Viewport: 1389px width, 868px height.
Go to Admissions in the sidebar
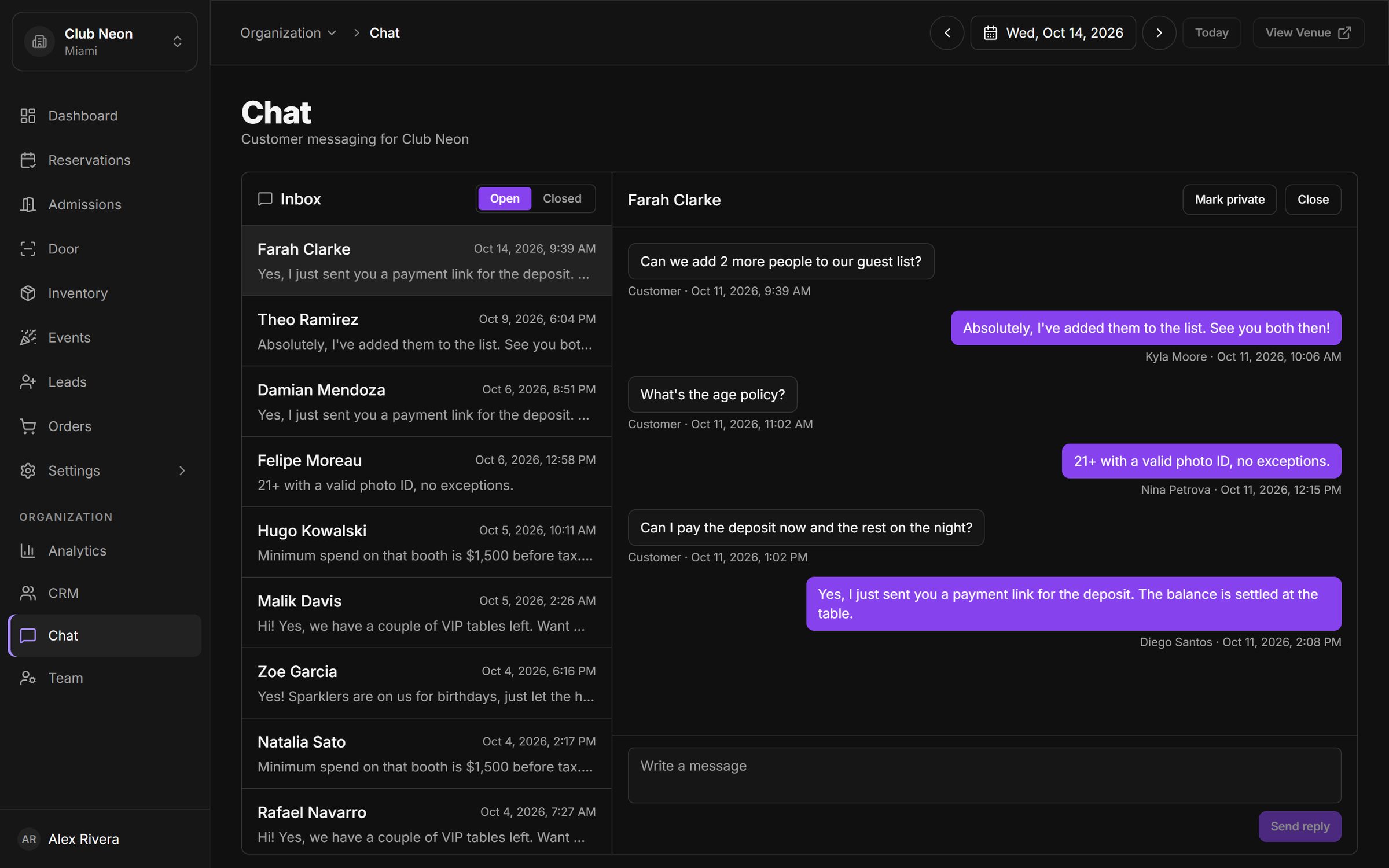[104, 204]
